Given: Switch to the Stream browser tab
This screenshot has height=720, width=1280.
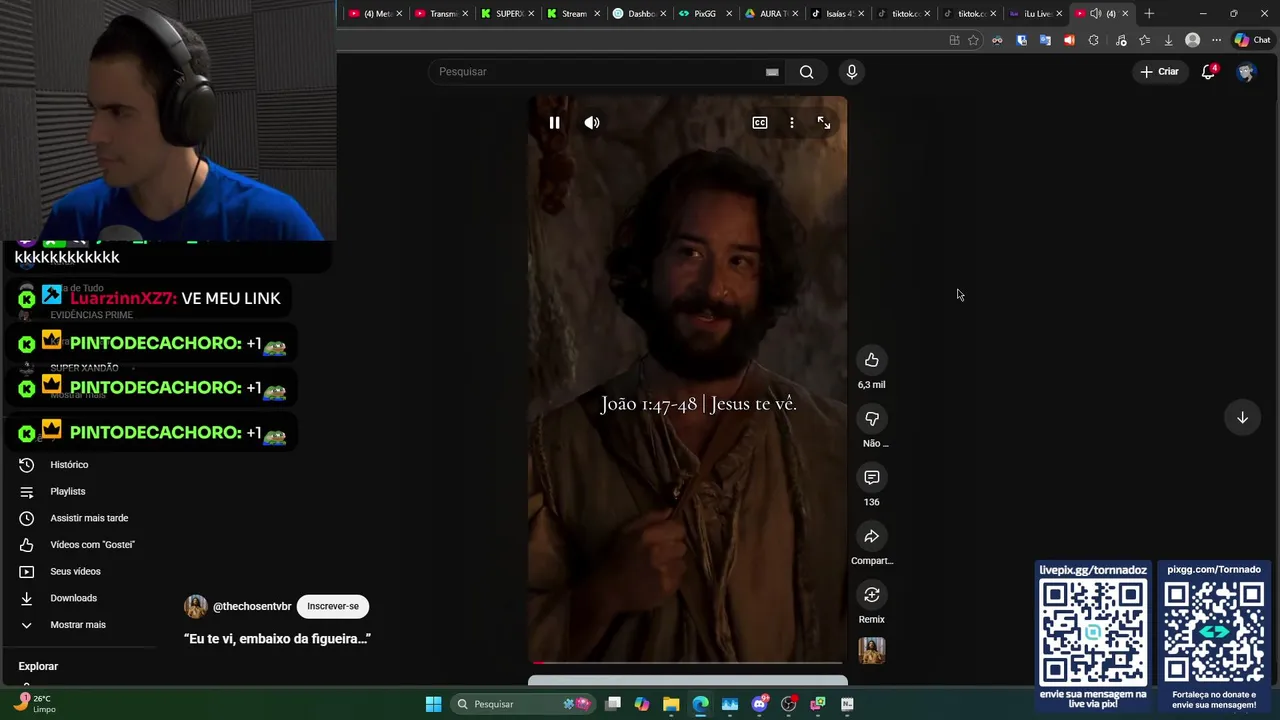Looking at the screenshot, I should point(573,13).
